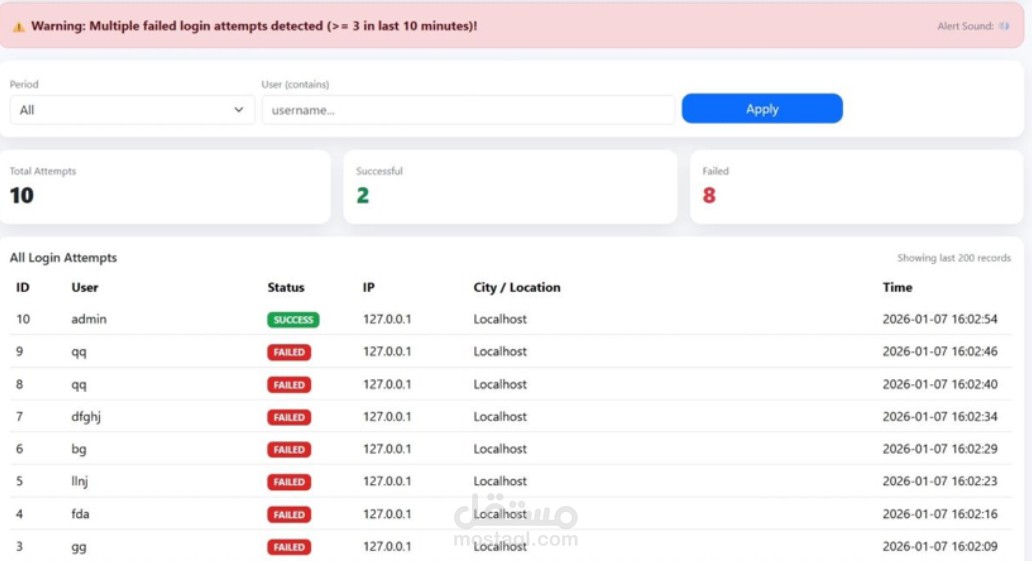Click the Status column header
Screen dimensions: 1032x561
pyautogui.click(x=286, y=287)
